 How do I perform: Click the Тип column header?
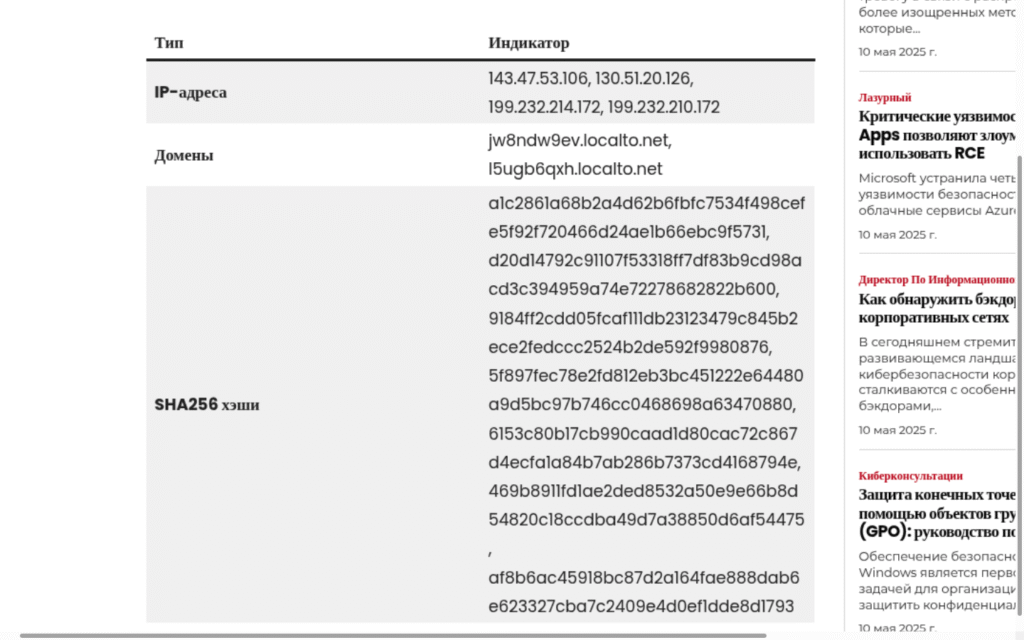[x=168, y=43]
